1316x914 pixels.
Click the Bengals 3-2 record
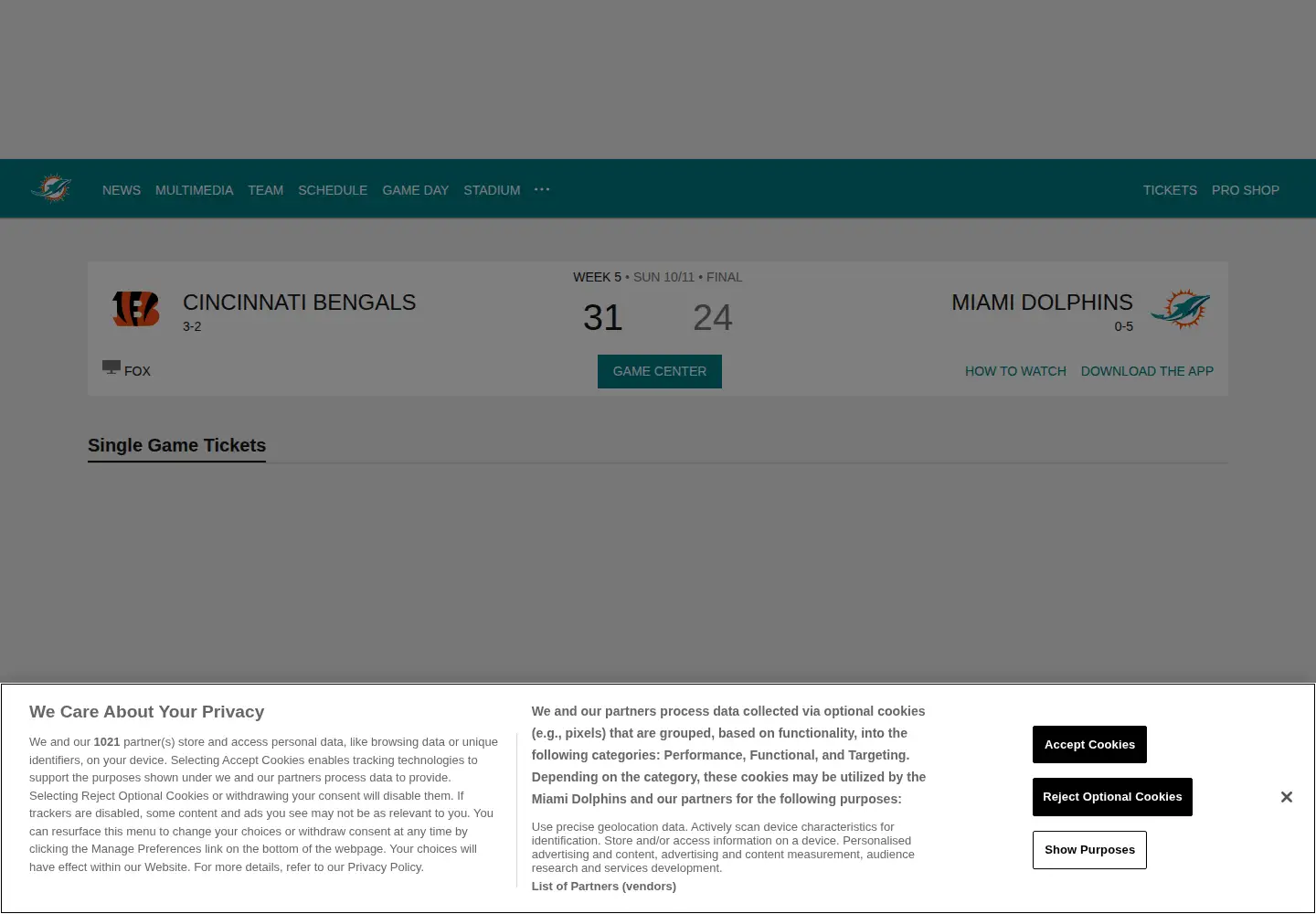[x=192, y=326]
